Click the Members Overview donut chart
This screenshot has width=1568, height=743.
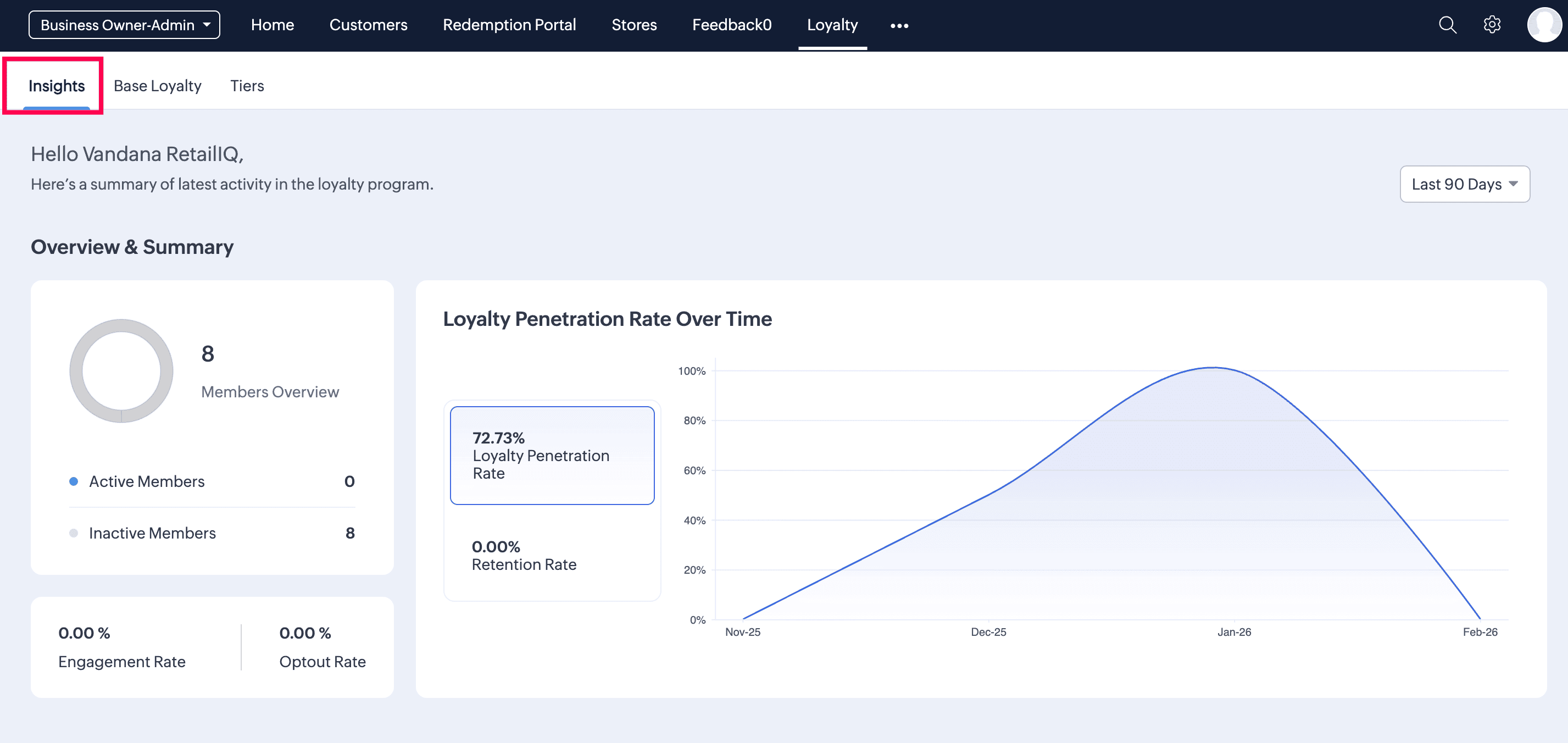pyautogui.click(x=121, y=371)
